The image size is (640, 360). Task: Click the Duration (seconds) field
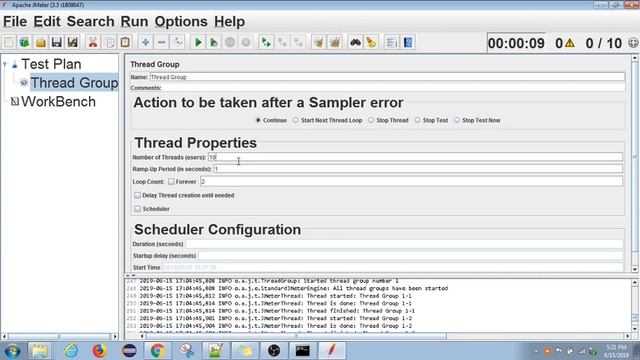pyautogui.click(x=404, y=244)
